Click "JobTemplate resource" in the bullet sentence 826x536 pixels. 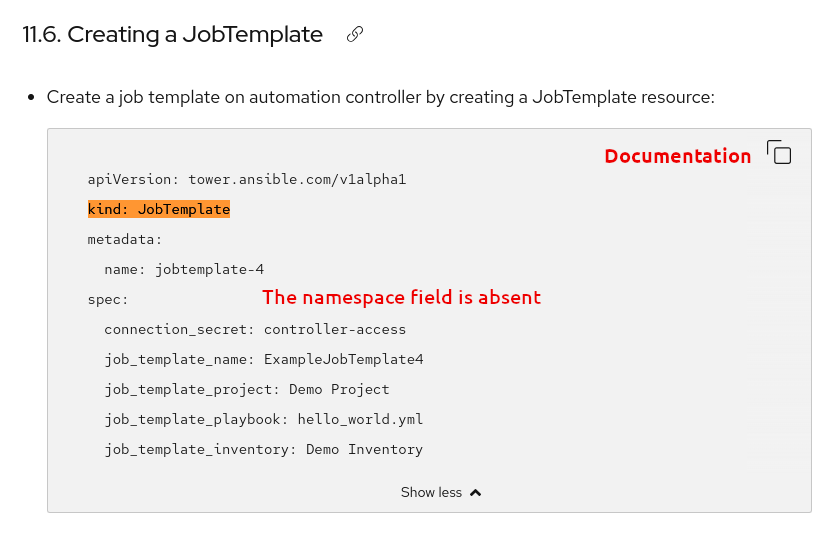[x=620, y=98]
